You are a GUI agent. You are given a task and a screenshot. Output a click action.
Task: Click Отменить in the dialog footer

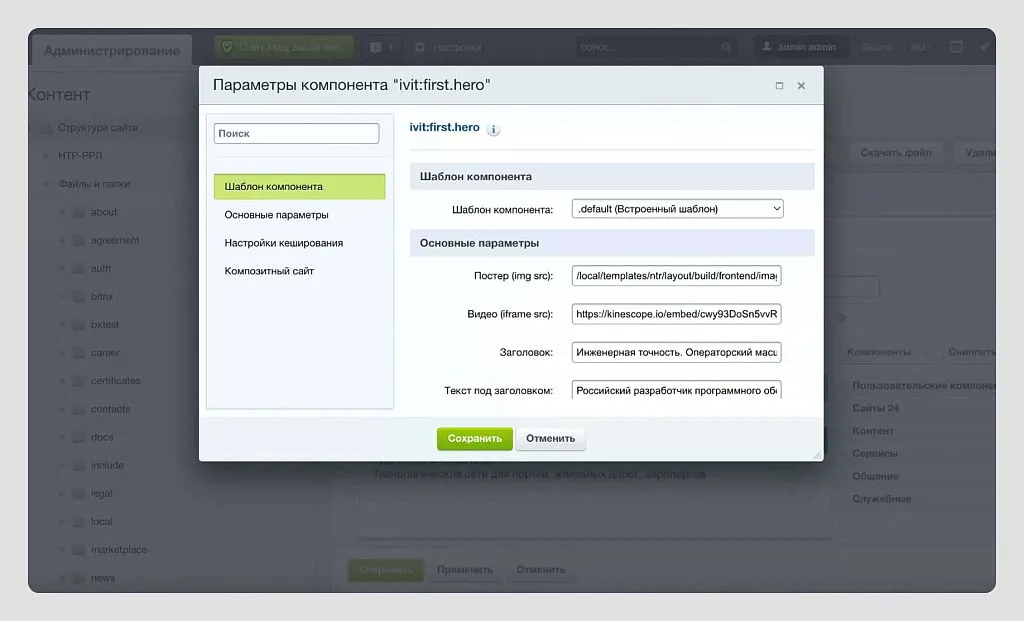(x=550, y=439)
